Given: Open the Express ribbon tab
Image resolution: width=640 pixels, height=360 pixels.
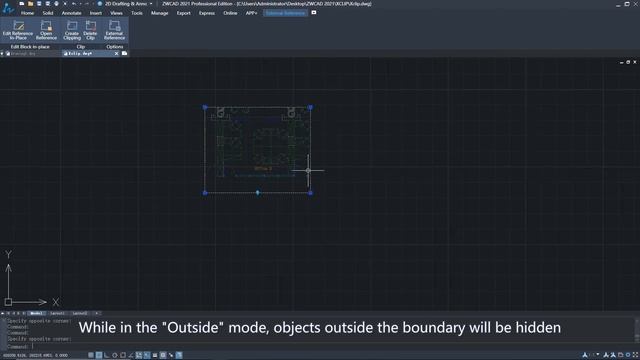Looking at the screenshot, I should coord(207,13).
